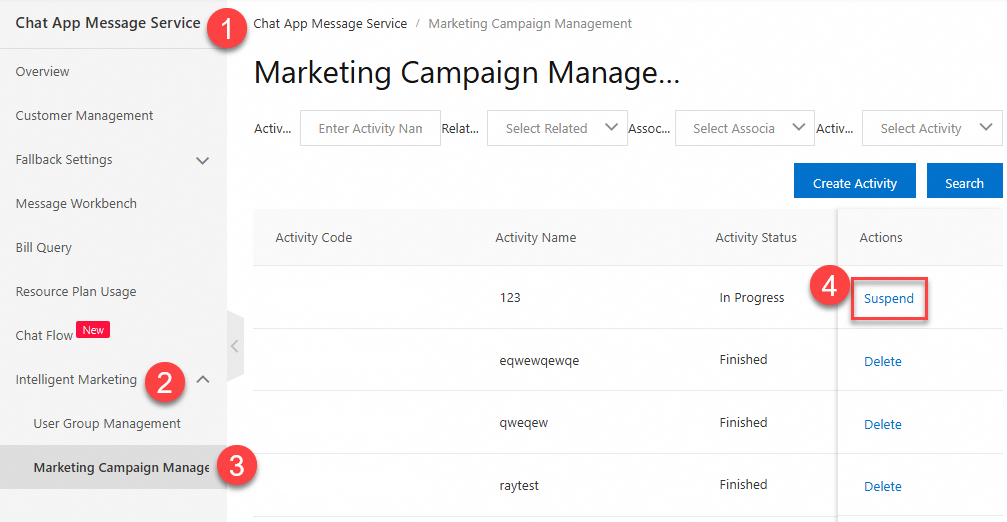This screenshot has height=522, width=1007.
Task: Collapse the Intelligent Marketing menu
Action: [x=202, y=380]
